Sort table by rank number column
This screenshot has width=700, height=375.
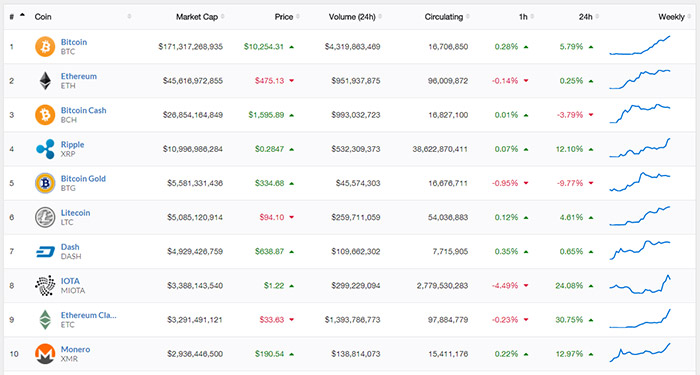(x=17, y=17)
